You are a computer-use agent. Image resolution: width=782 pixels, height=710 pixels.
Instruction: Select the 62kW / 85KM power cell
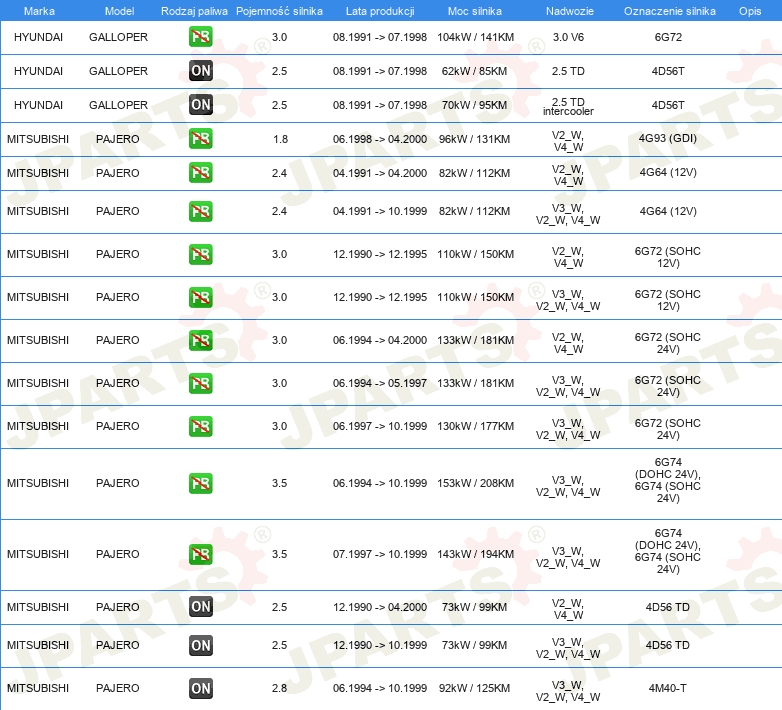tap(474, 71)
